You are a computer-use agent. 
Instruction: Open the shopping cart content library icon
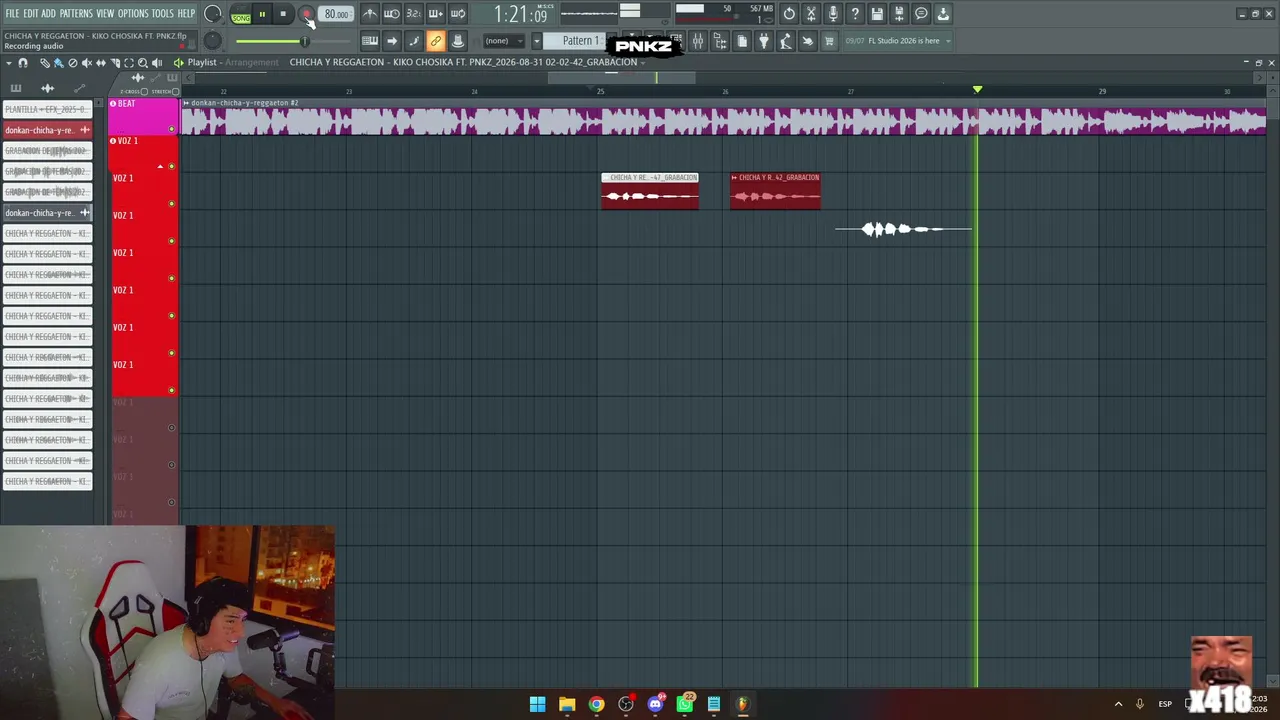point(829,41)
